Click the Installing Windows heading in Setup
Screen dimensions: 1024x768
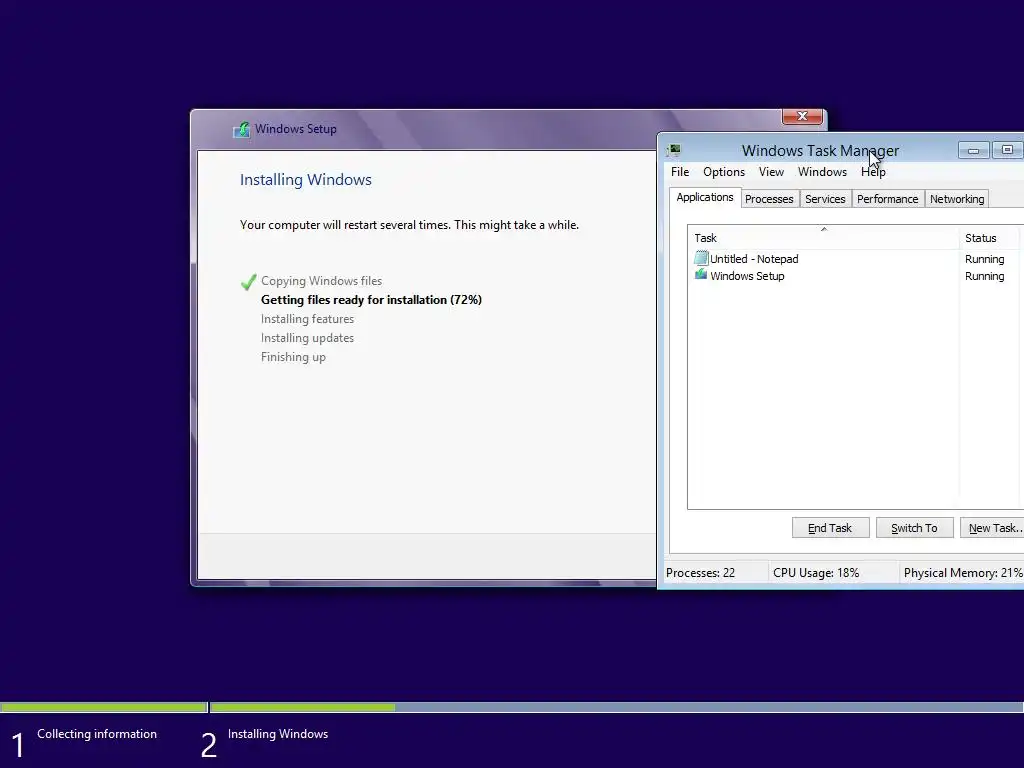point(306,180)
